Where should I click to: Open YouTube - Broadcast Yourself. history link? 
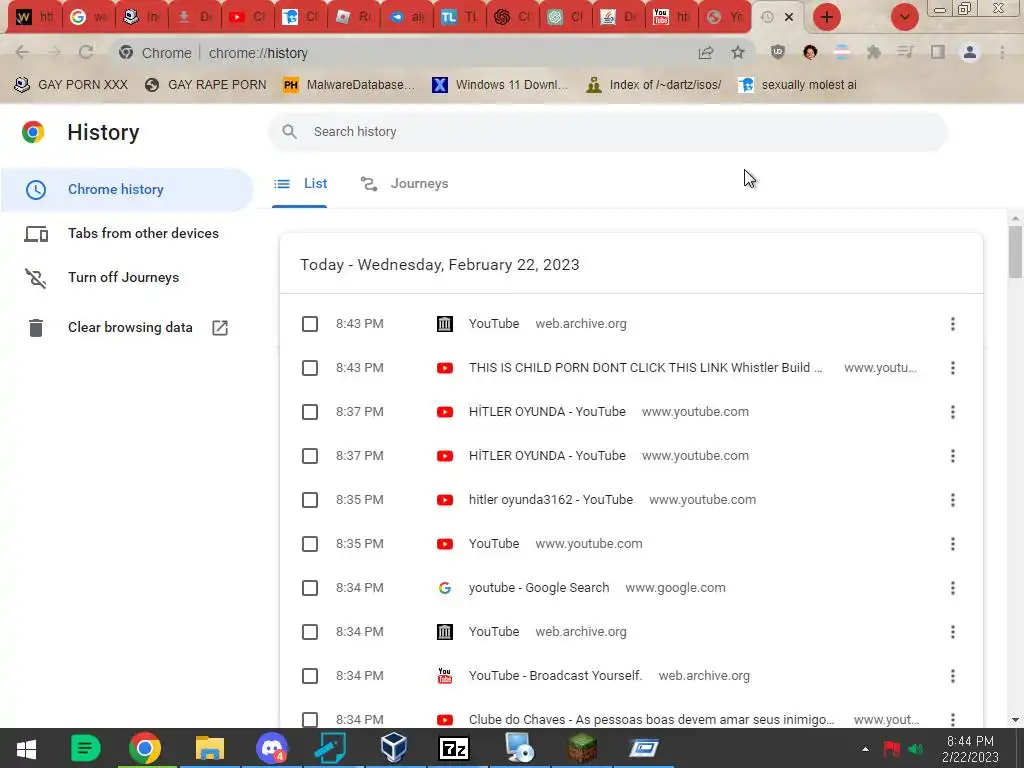pyautogui.click(x=556, y=676)
